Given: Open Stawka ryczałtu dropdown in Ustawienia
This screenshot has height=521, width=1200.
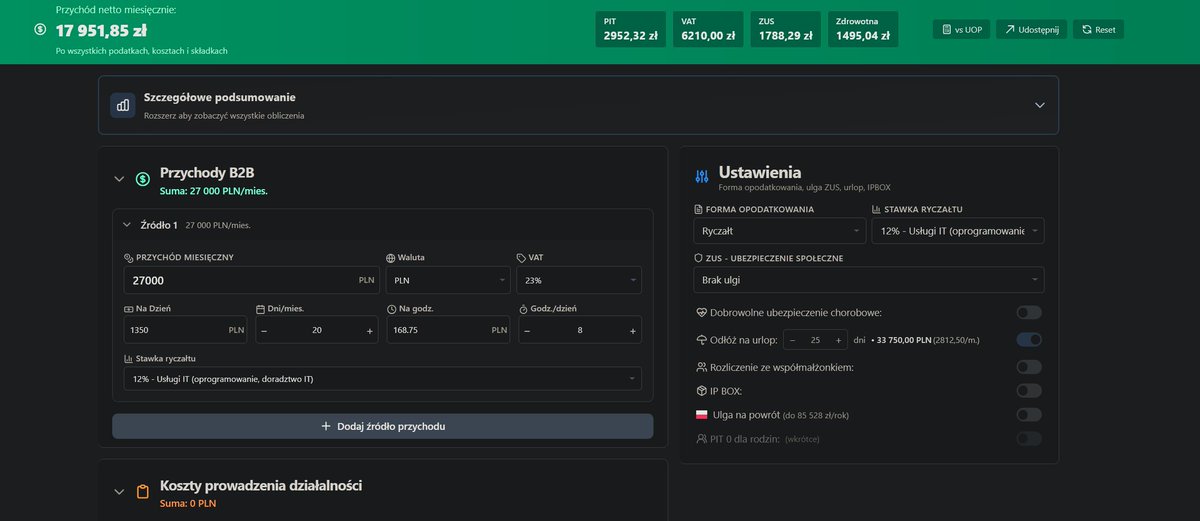Looking at the screenshot, I should 957,231.
